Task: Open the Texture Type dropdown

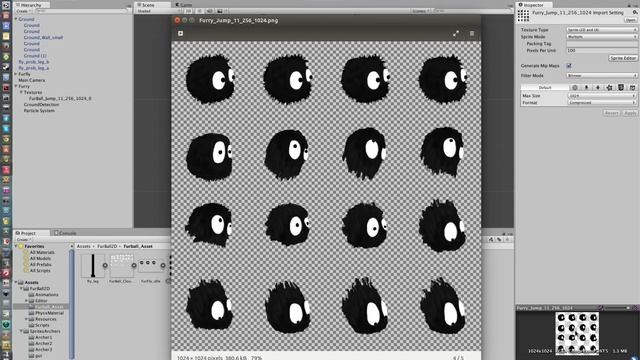Action: coord(602,30)
